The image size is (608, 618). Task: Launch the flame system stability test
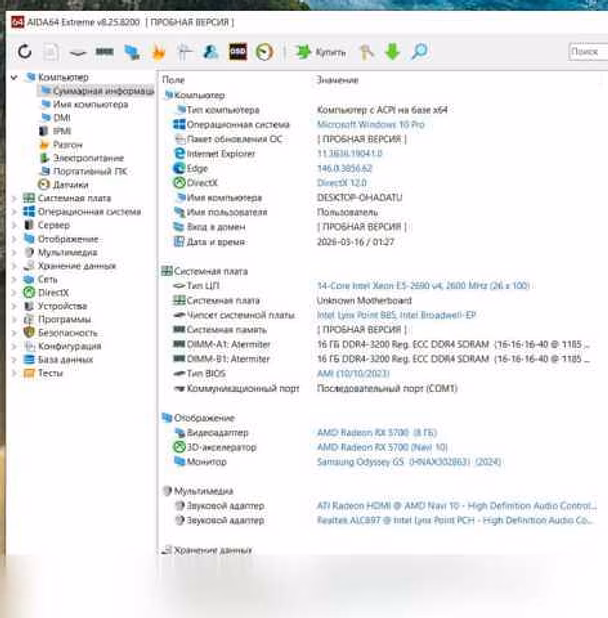[158, 52]
